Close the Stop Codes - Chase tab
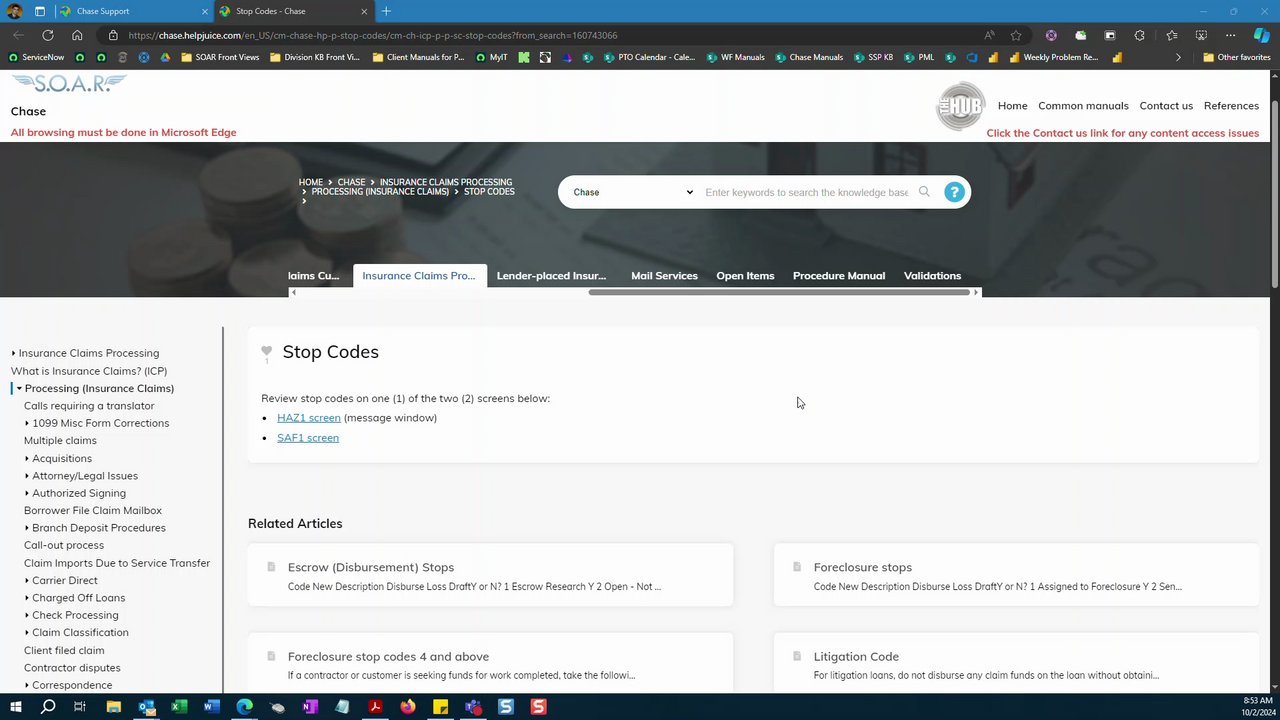Screen dimensions: 1280x720 [x=364, y=11]
